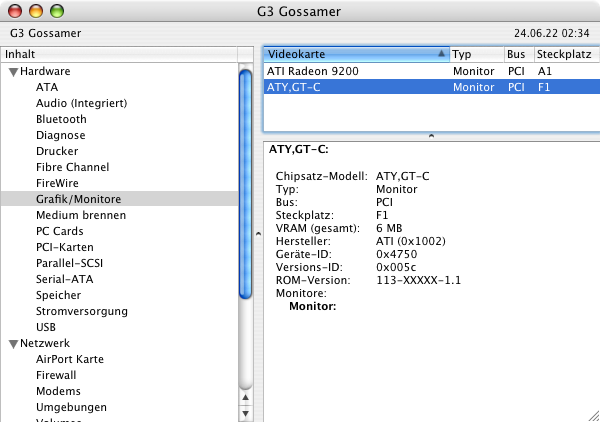Select Stromversorgung entry

point(82,311)
